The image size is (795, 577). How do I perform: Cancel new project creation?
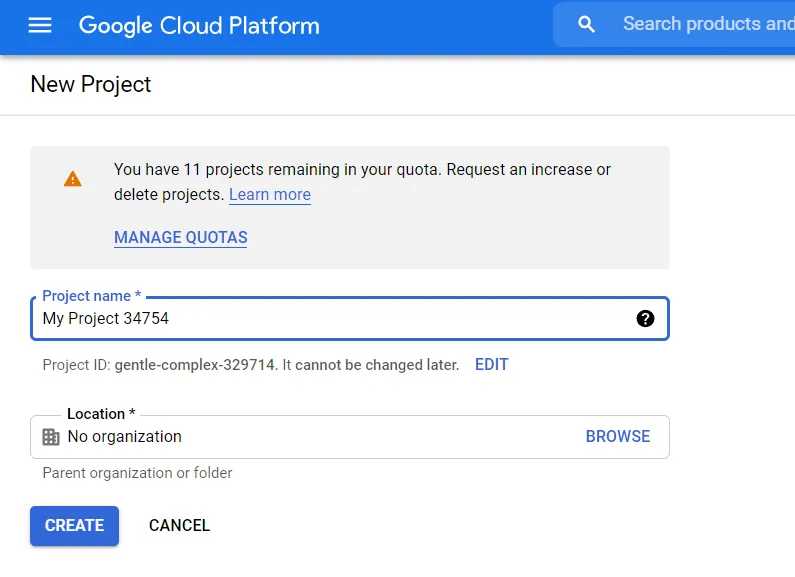179,526
